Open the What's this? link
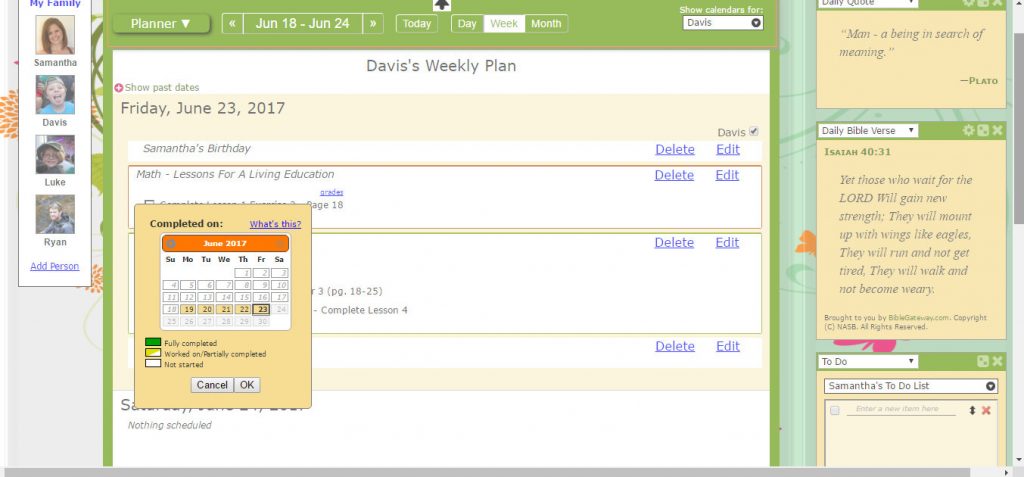 (x=275, y=224)
